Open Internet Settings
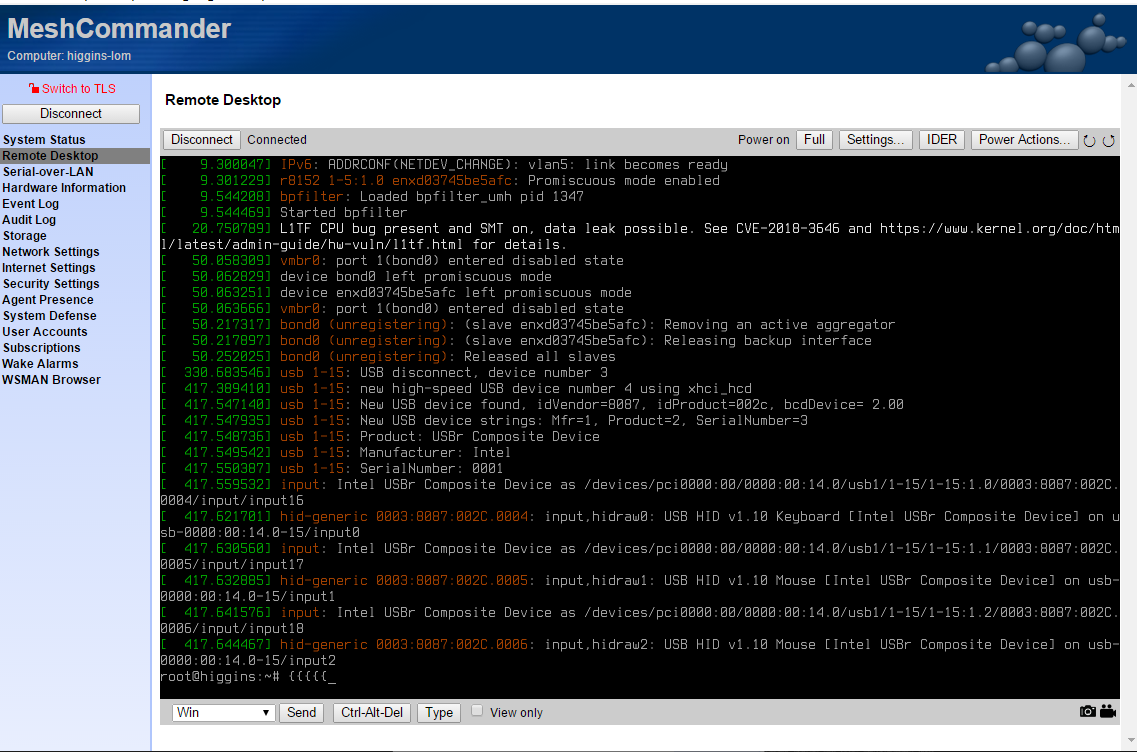1137x752 pixels. [x=49, y=267]
